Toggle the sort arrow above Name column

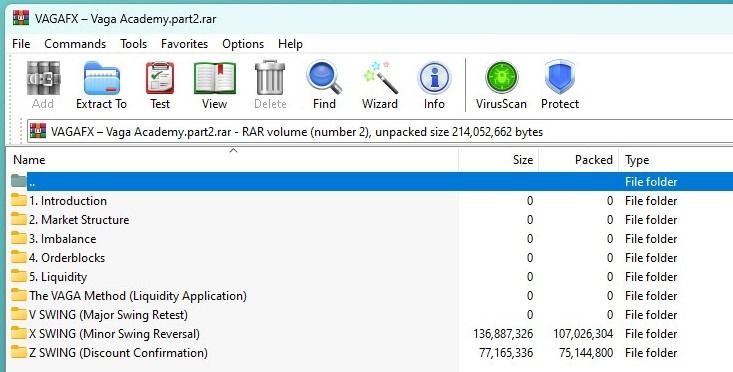(233, 150)
